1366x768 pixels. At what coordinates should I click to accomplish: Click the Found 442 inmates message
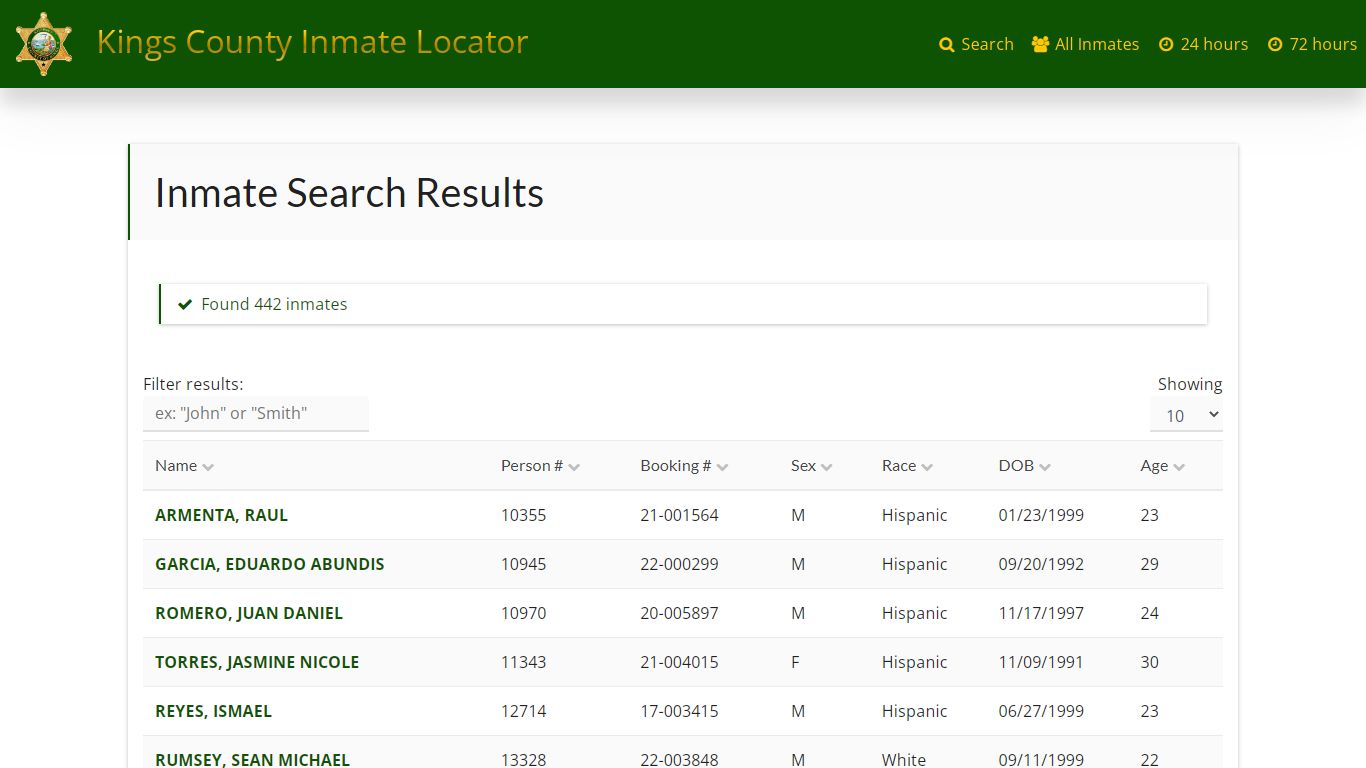pos(274,304)
